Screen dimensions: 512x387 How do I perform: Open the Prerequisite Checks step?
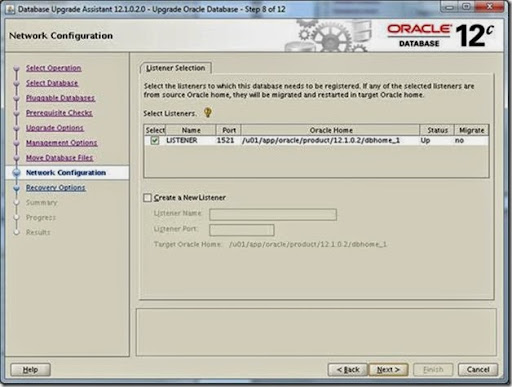(x=59, y=113)
